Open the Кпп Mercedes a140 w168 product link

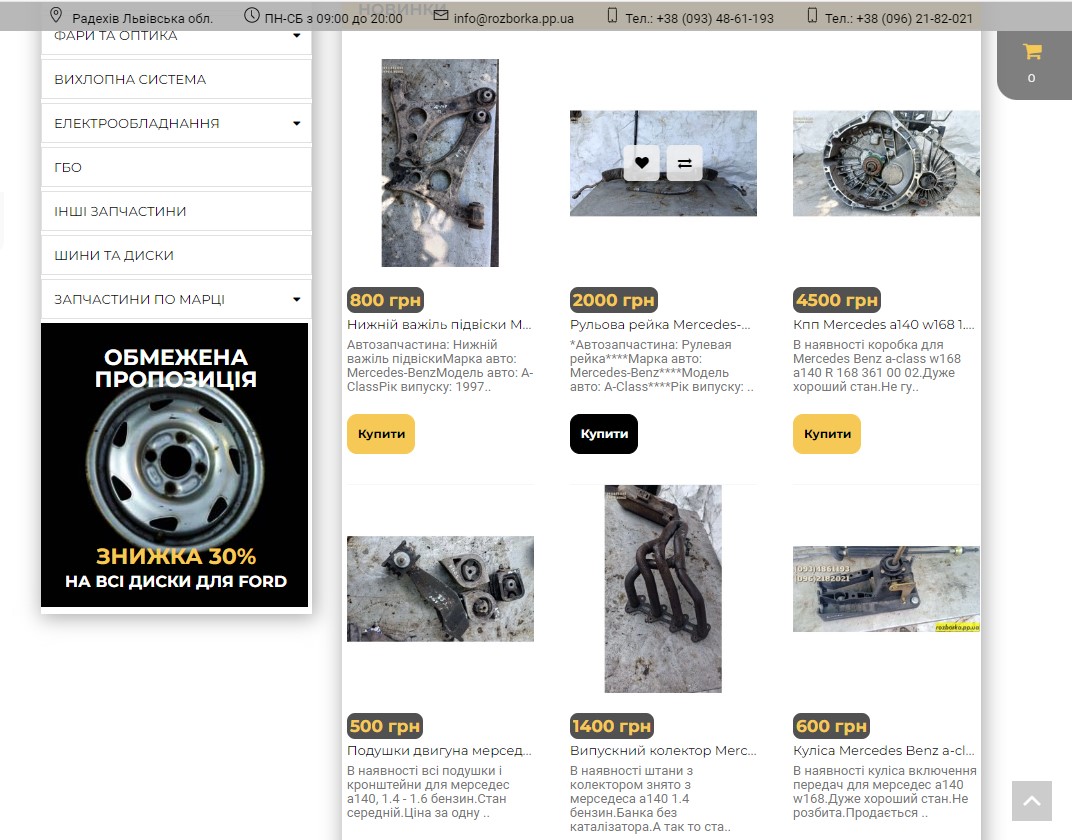[x=884, y=325]
